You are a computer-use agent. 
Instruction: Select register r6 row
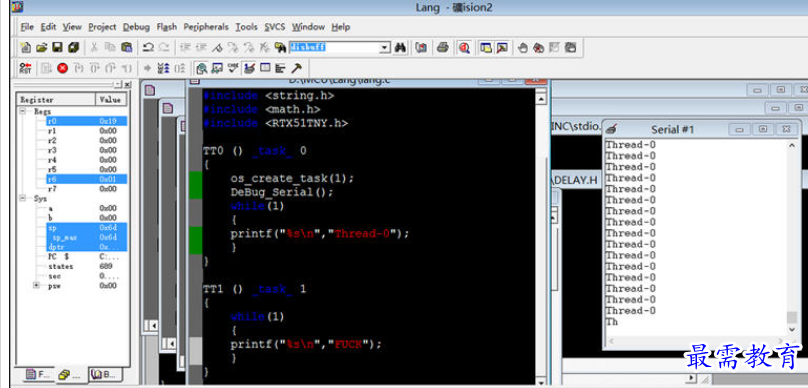pyautogui.click(x=86, y=179)
